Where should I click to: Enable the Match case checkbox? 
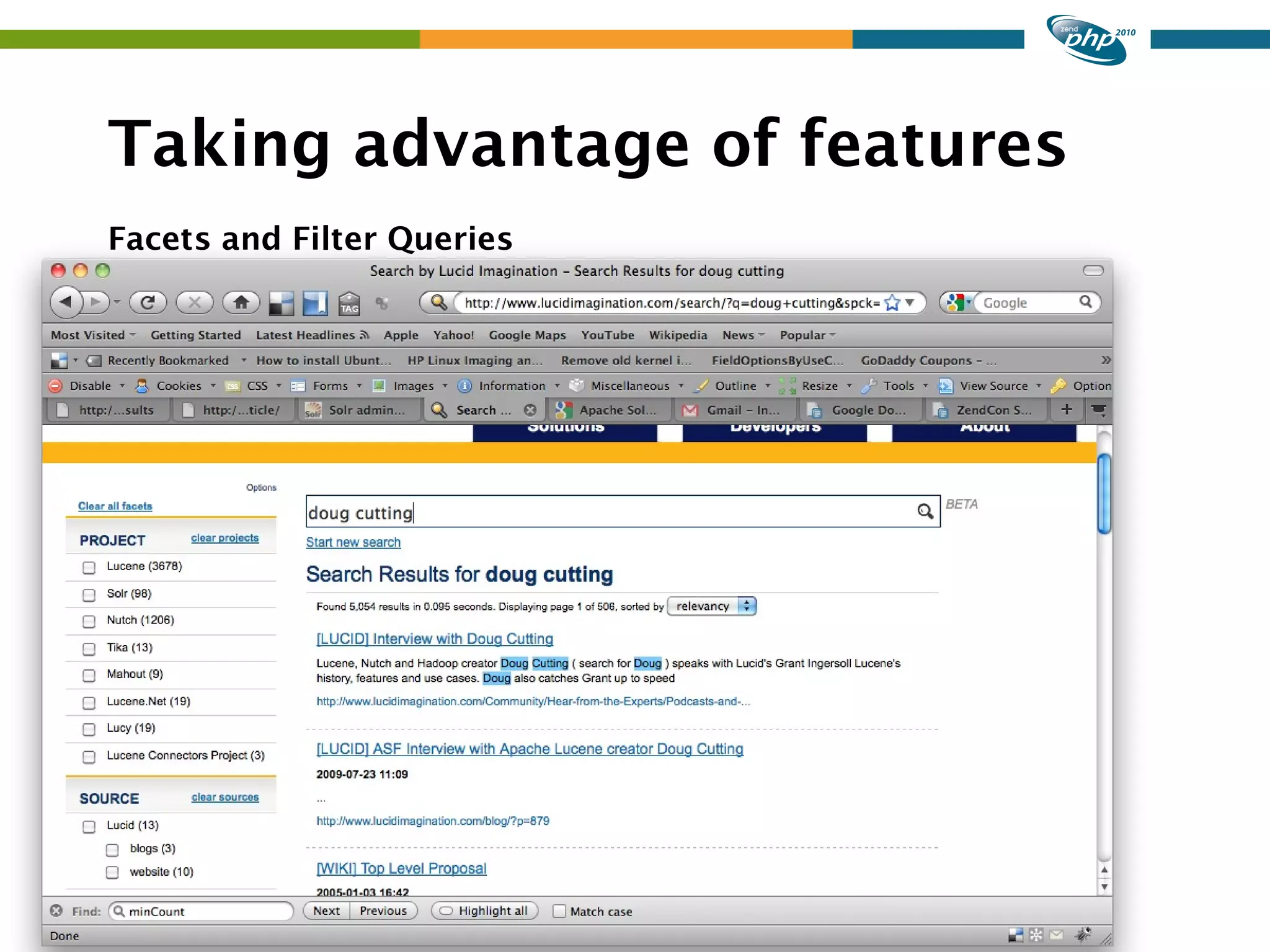coord(559,911)
